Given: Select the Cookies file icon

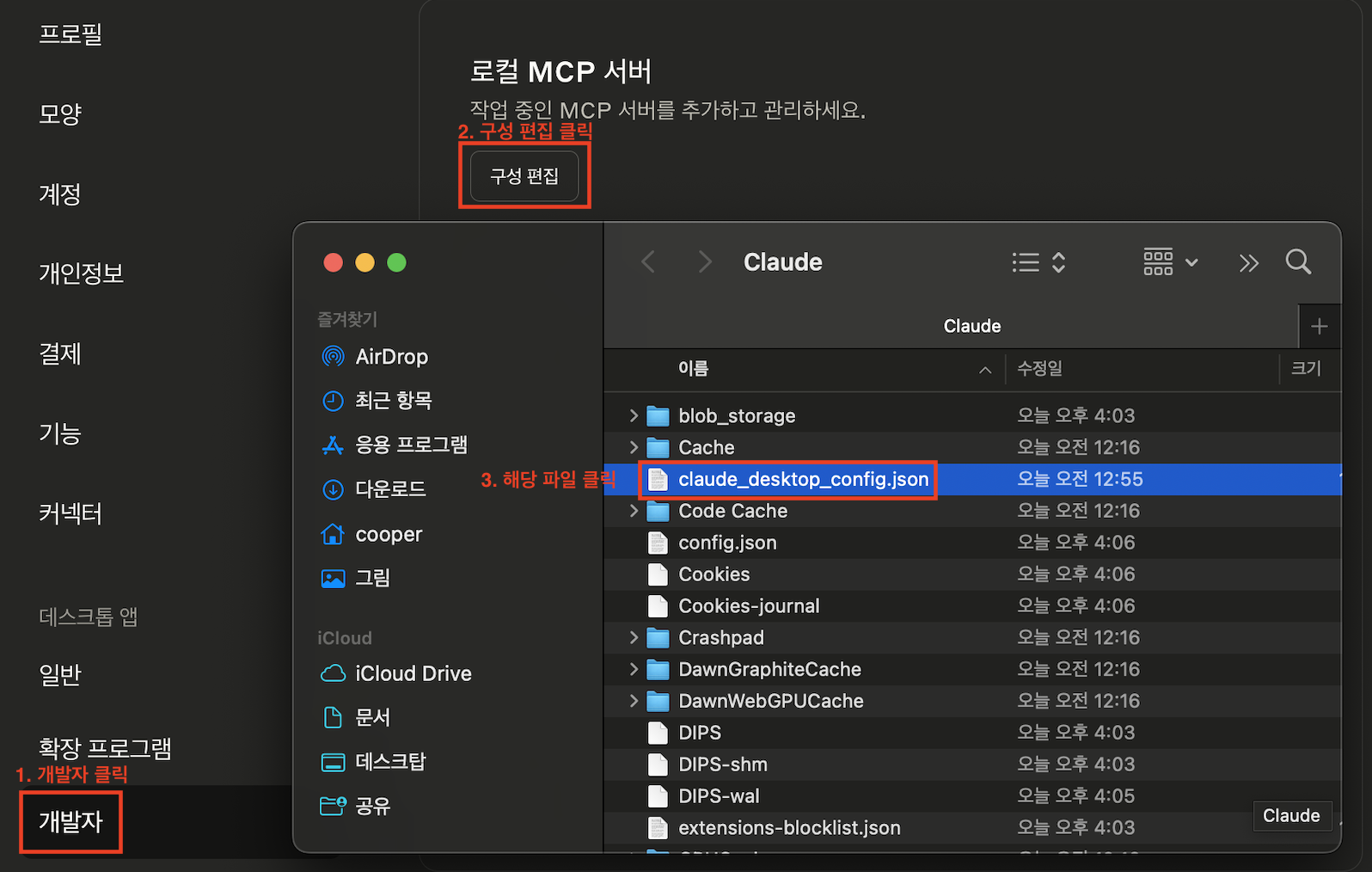Looking at the screenshot, I should 658,574.
